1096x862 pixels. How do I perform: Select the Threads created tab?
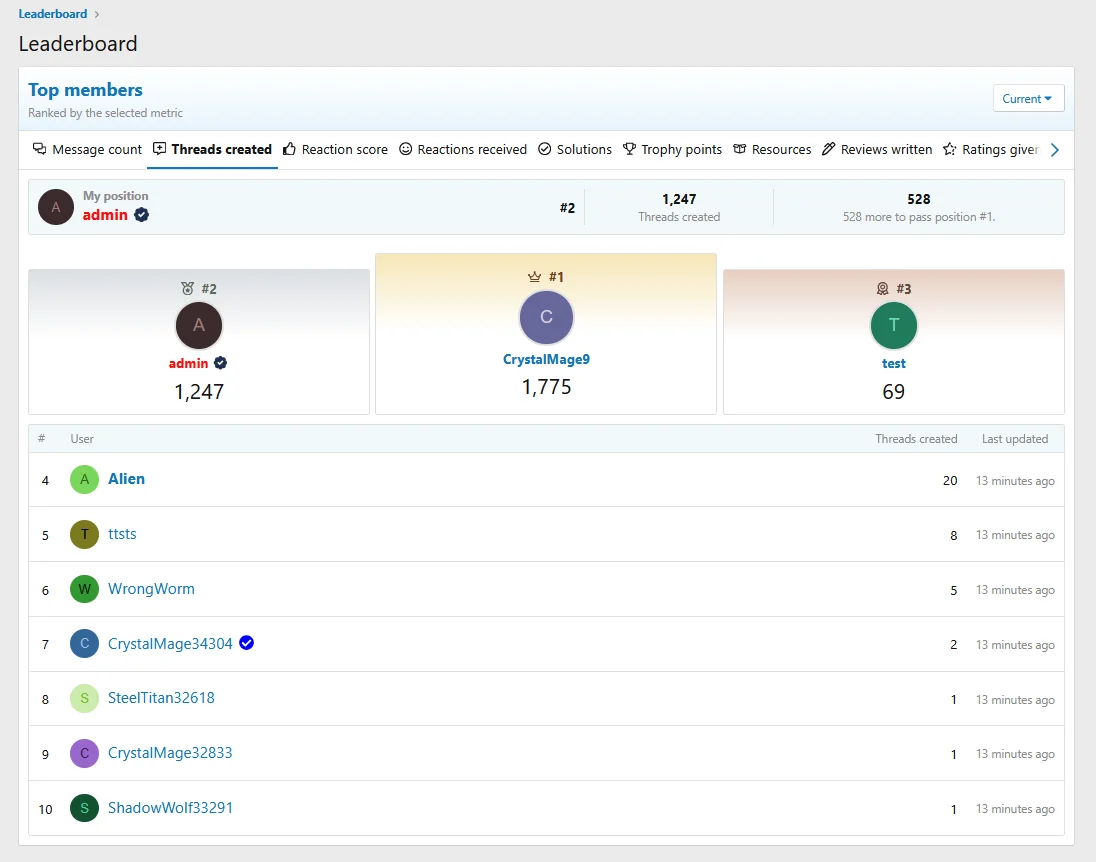[x=212, y=150]
